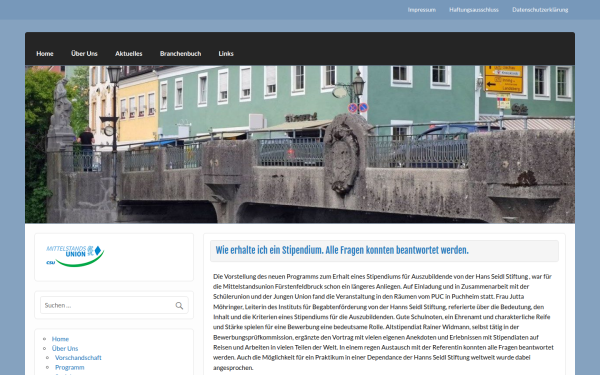The height and width of the screenshot is (375, 600).
Task: Click Über Uns in the sidebar list
Action: (65, 348)
